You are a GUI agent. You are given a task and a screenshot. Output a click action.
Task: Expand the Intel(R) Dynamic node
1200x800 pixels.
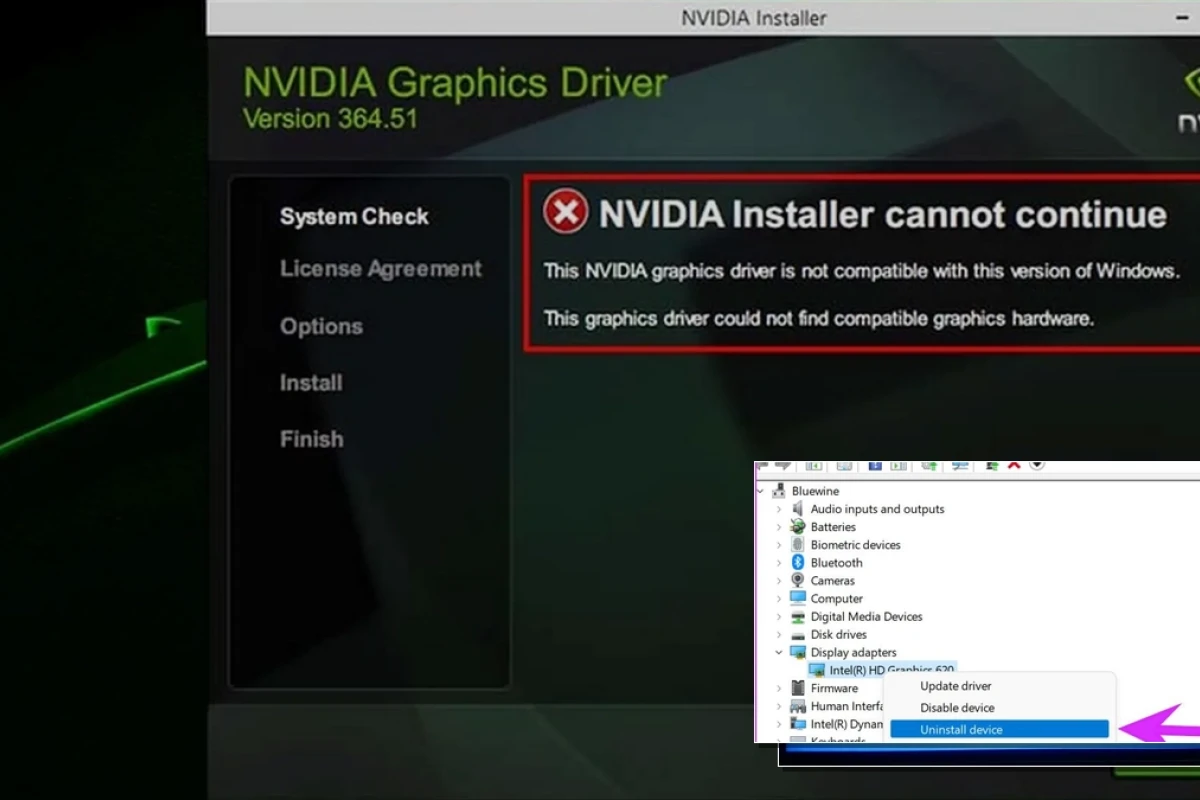pyautogui.click(x=780, y=724)
